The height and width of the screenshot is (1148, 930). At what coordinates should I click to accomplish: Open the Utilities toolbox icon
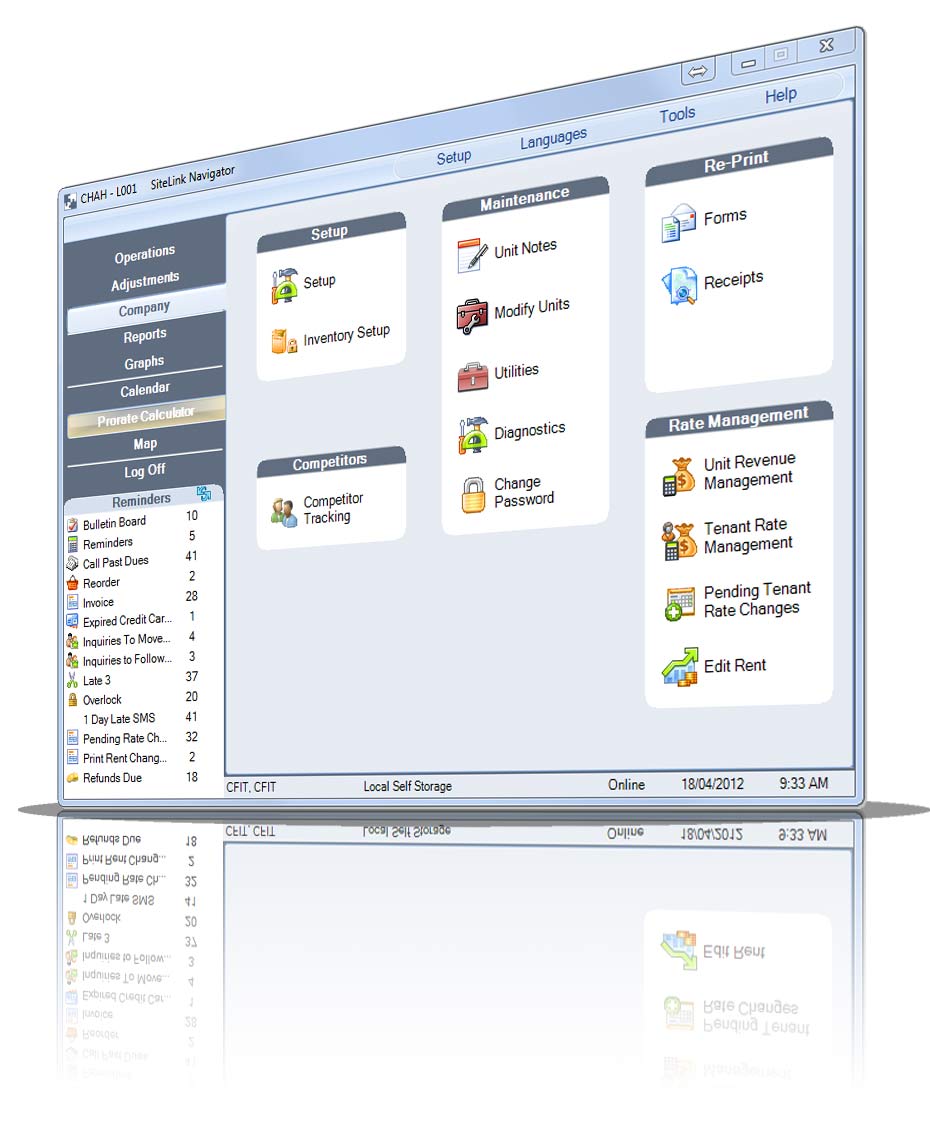(472, 376)
